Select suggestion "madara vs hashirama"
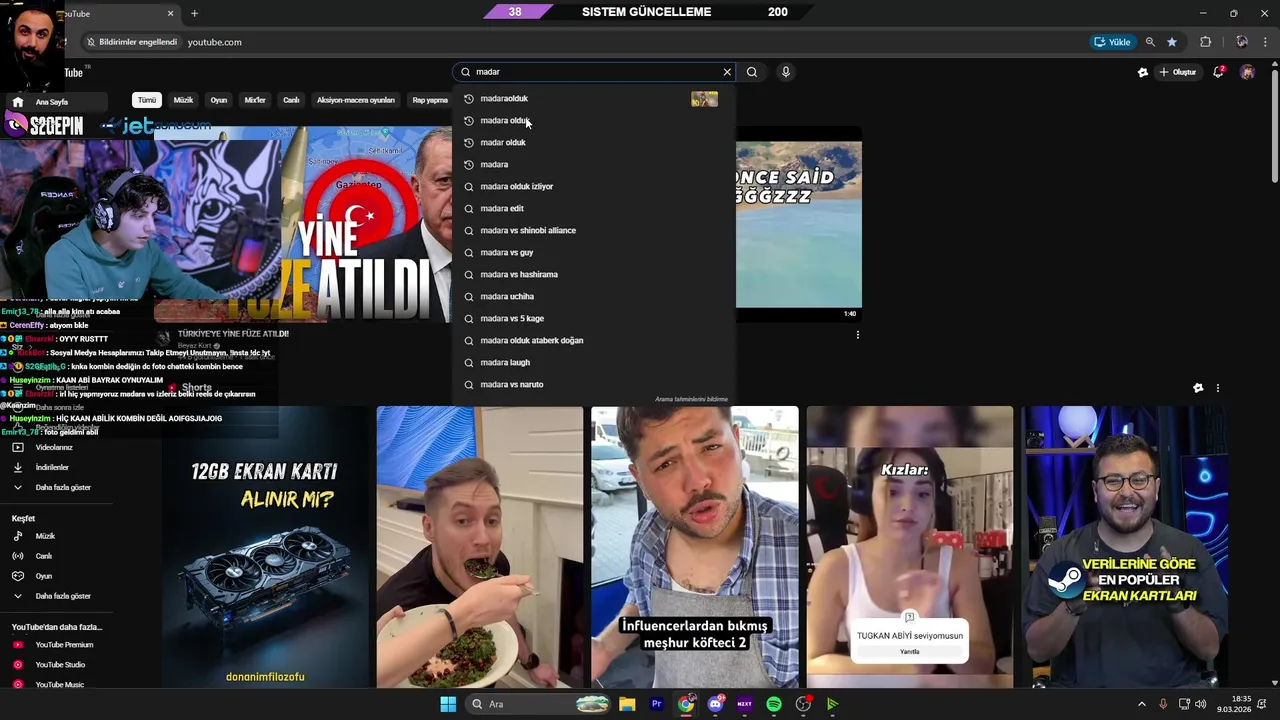Screen dimensions: 1280x720 pos(594,274)
